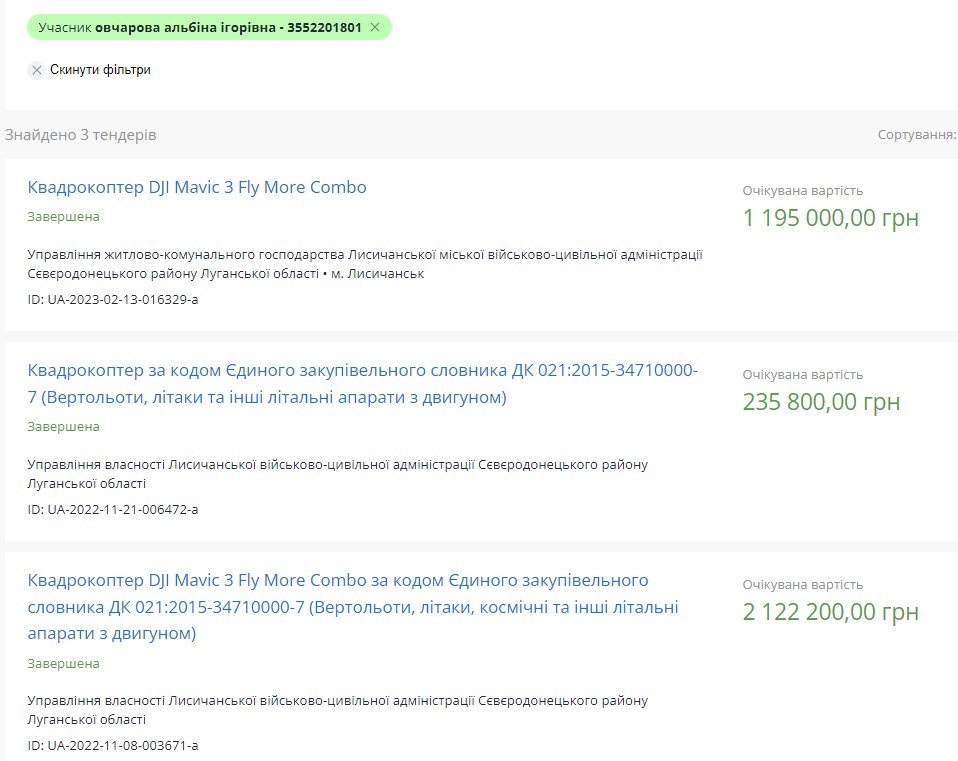Click the round X icon beside Скинути фільтри
This screenshot has height=761, width=958.
pyautogui.click(x=37, y=70)
